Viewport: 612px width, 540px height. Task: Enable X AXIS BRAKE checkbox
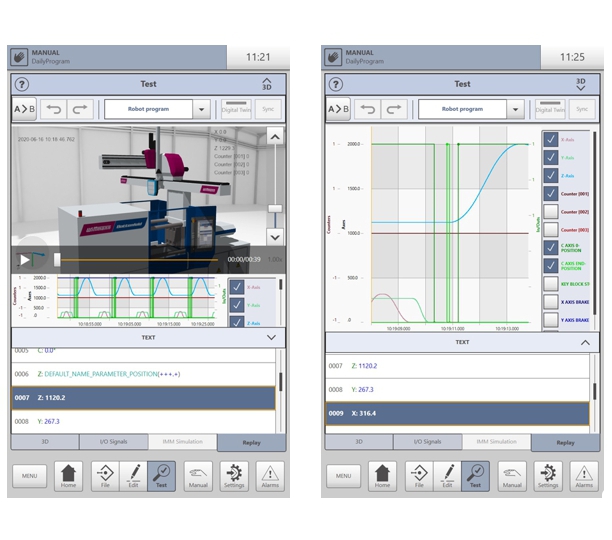[x=551, y=302]
